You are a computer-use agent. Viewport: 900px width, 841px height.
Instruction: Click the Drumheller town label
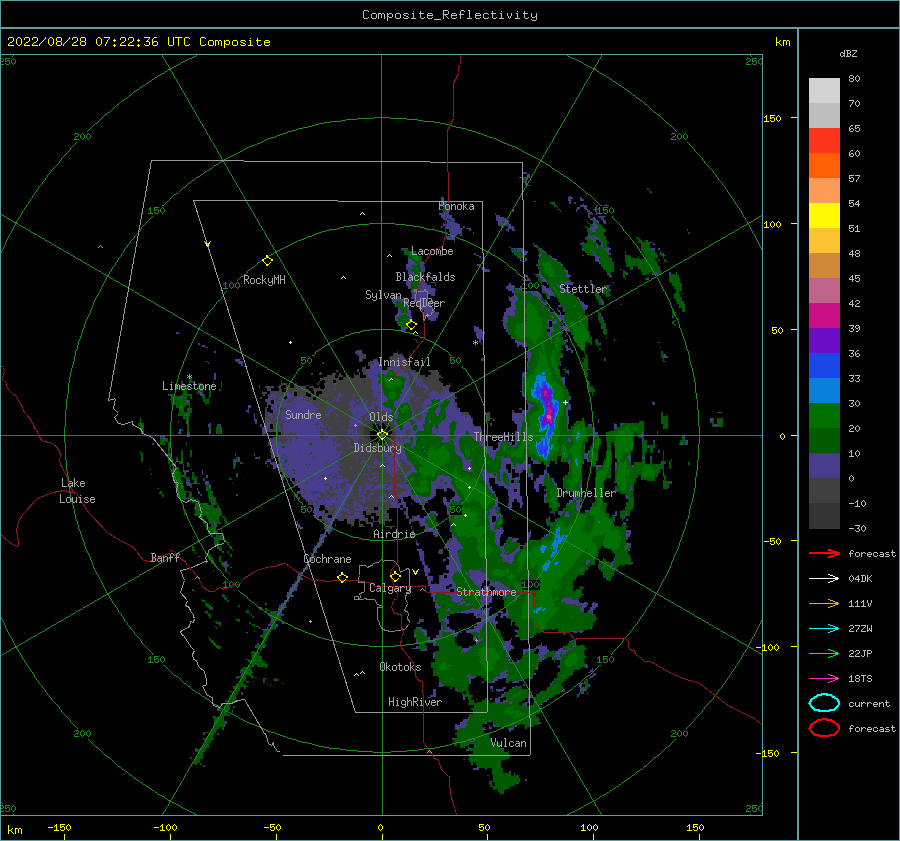(586, 493)
